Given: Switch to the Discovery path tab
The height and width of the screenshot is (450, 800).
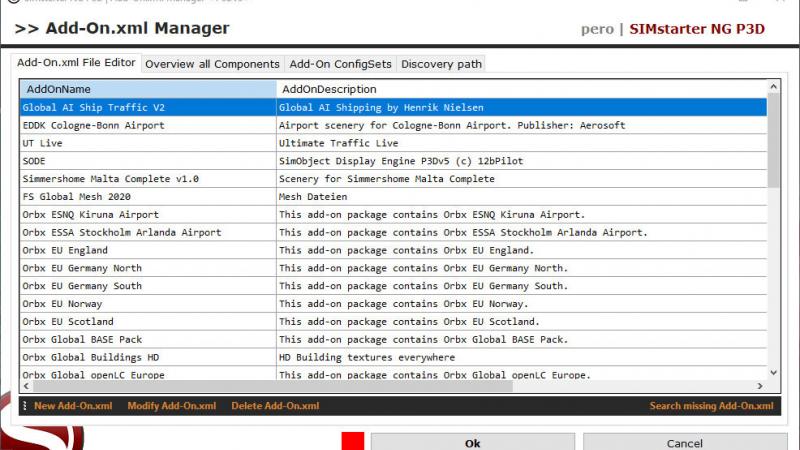Looking at the screenshot, I should click(x=441, y=64).
